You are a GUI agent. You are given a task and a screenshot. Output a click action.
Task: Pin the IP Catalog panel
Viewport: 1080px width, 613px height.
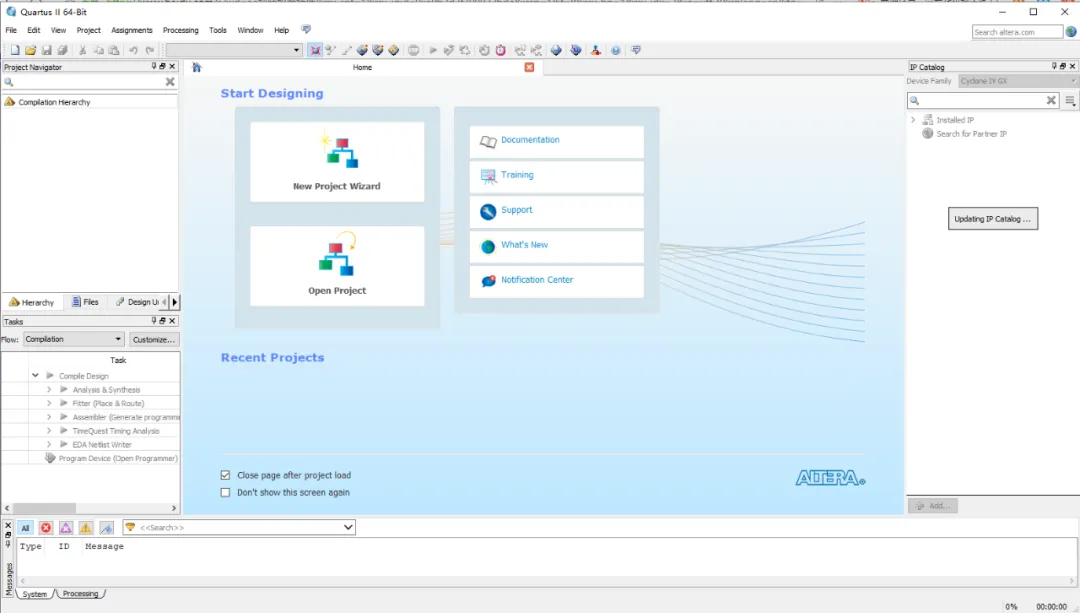[x=1054, y=66]
